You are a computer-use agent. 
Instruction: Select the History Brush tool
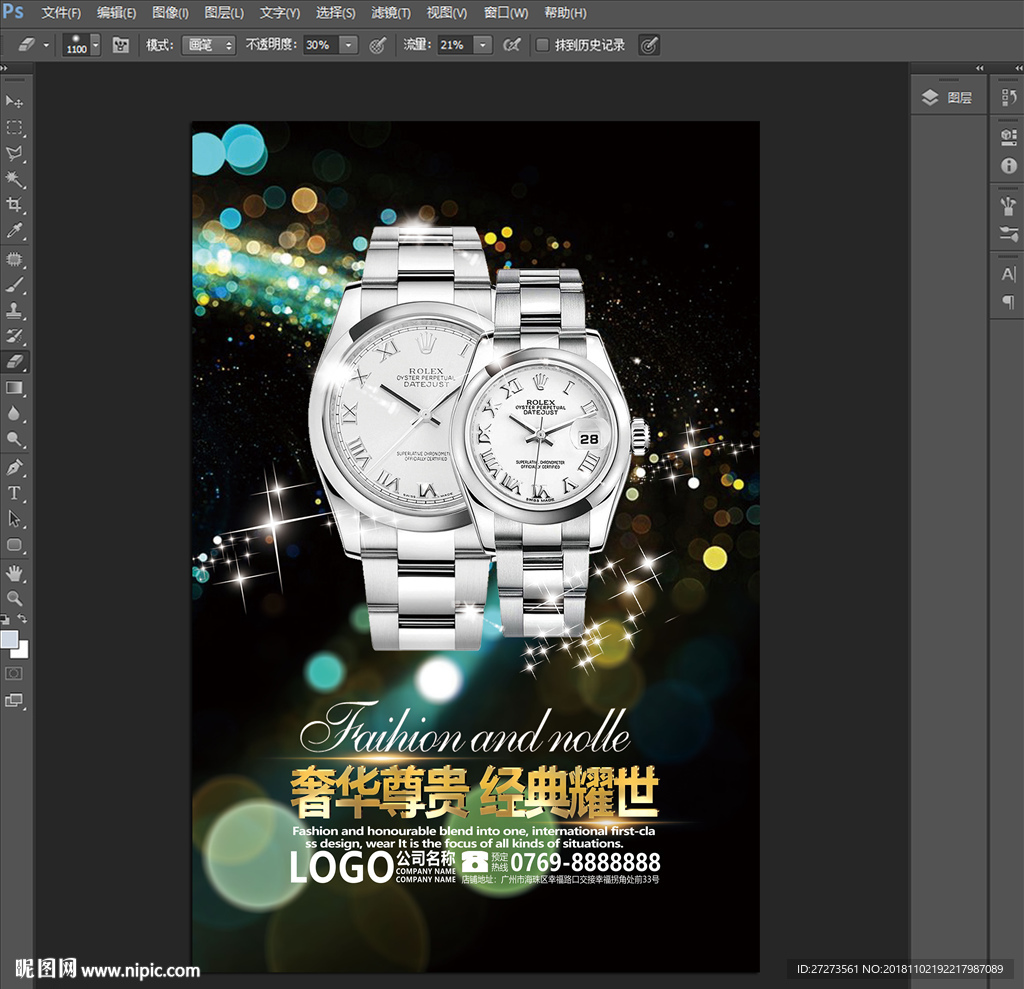tap(14, 336)
